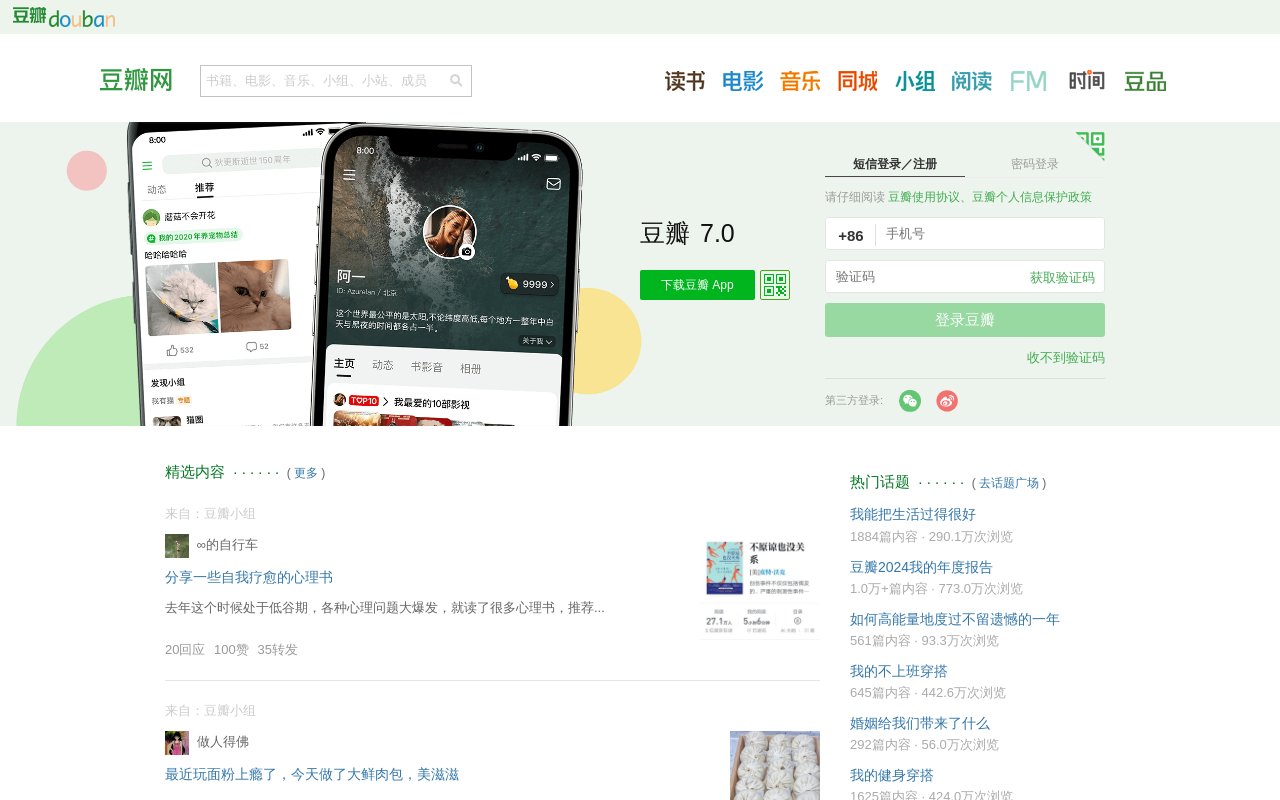Open 更多 link next to 精选内容
1280x800 pixels.
(306, 473)
